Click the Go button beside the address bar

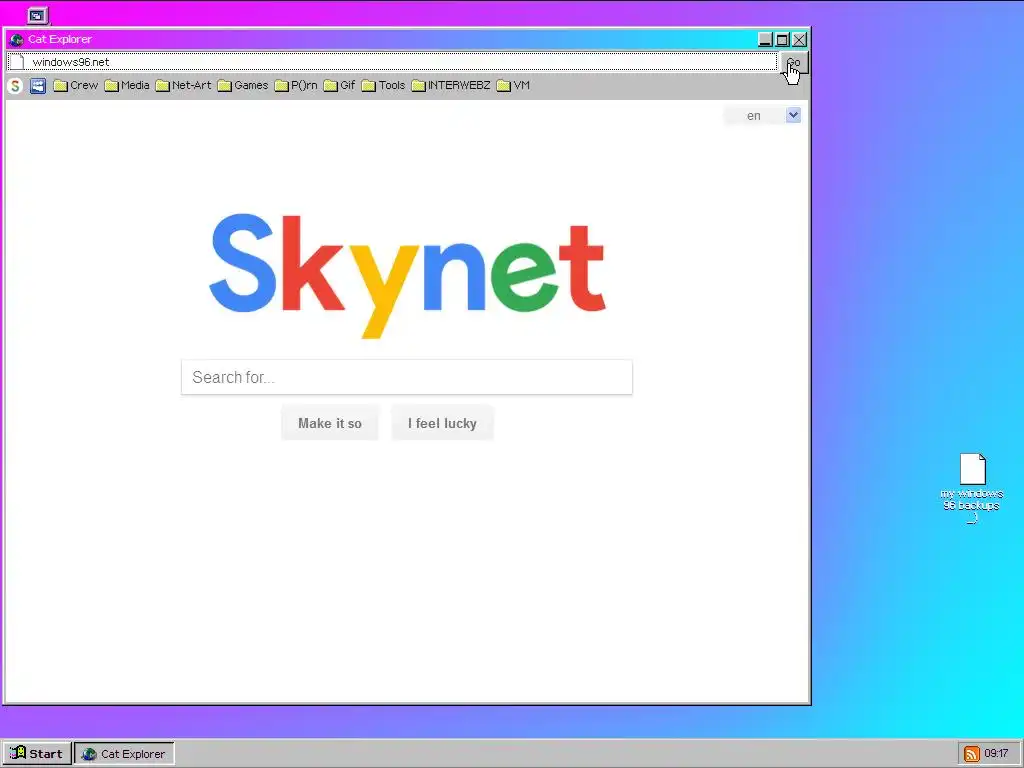pyautogui.click(x=794, y=63)
